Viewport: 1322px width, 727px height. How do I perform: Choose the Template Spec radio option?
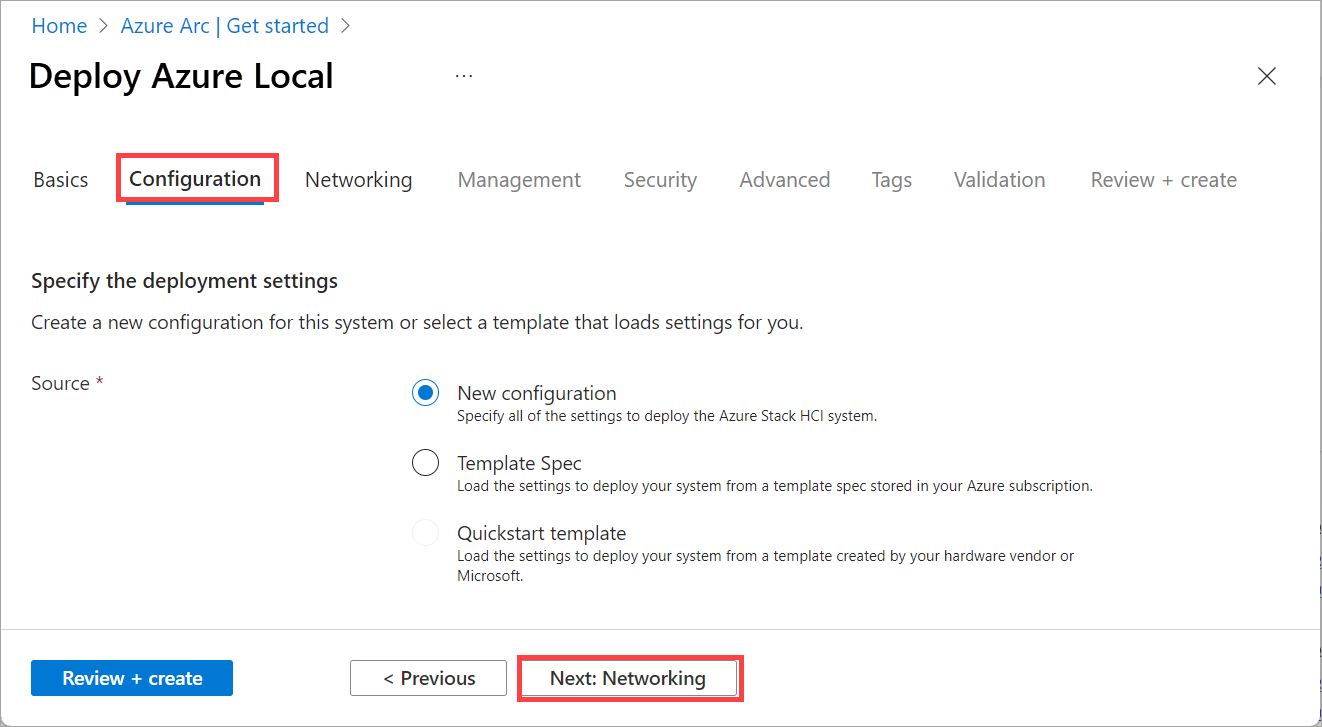(x=426, y=463)
